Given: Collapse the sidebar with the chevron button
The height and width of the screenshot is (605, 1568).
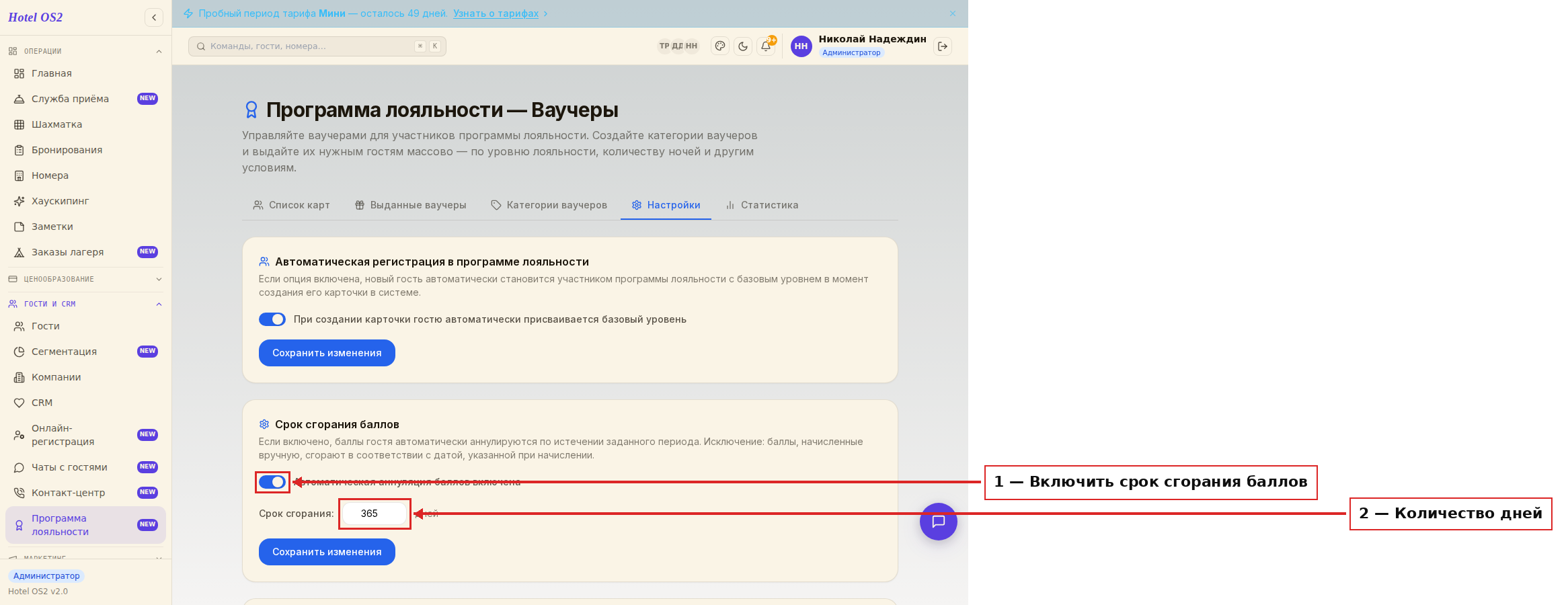Looking at the screenshot, I should tap(154, 17).
